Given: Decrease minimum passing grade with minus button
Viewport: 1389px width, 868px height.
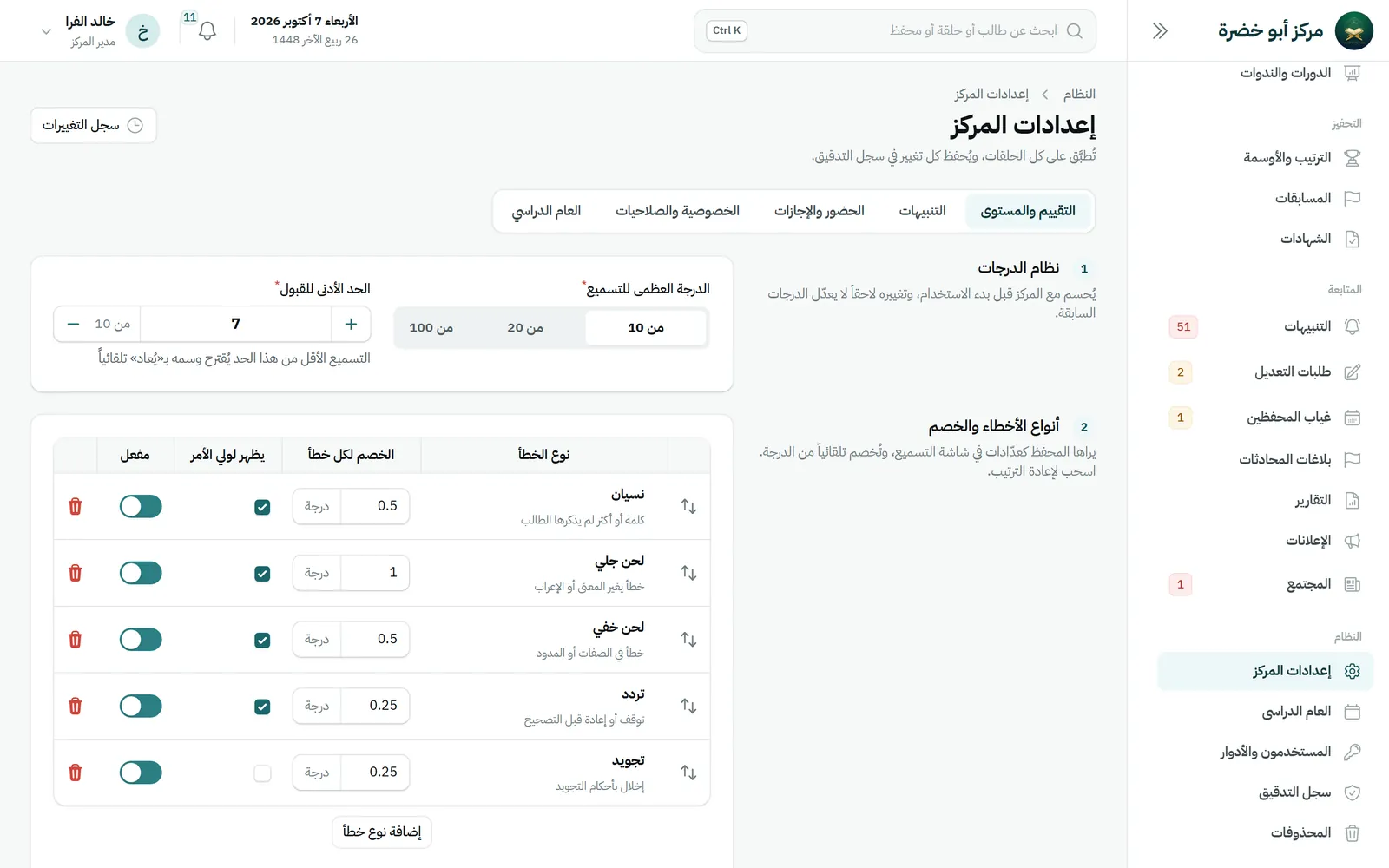Looking at the screenshot, I should pos(73,324).
